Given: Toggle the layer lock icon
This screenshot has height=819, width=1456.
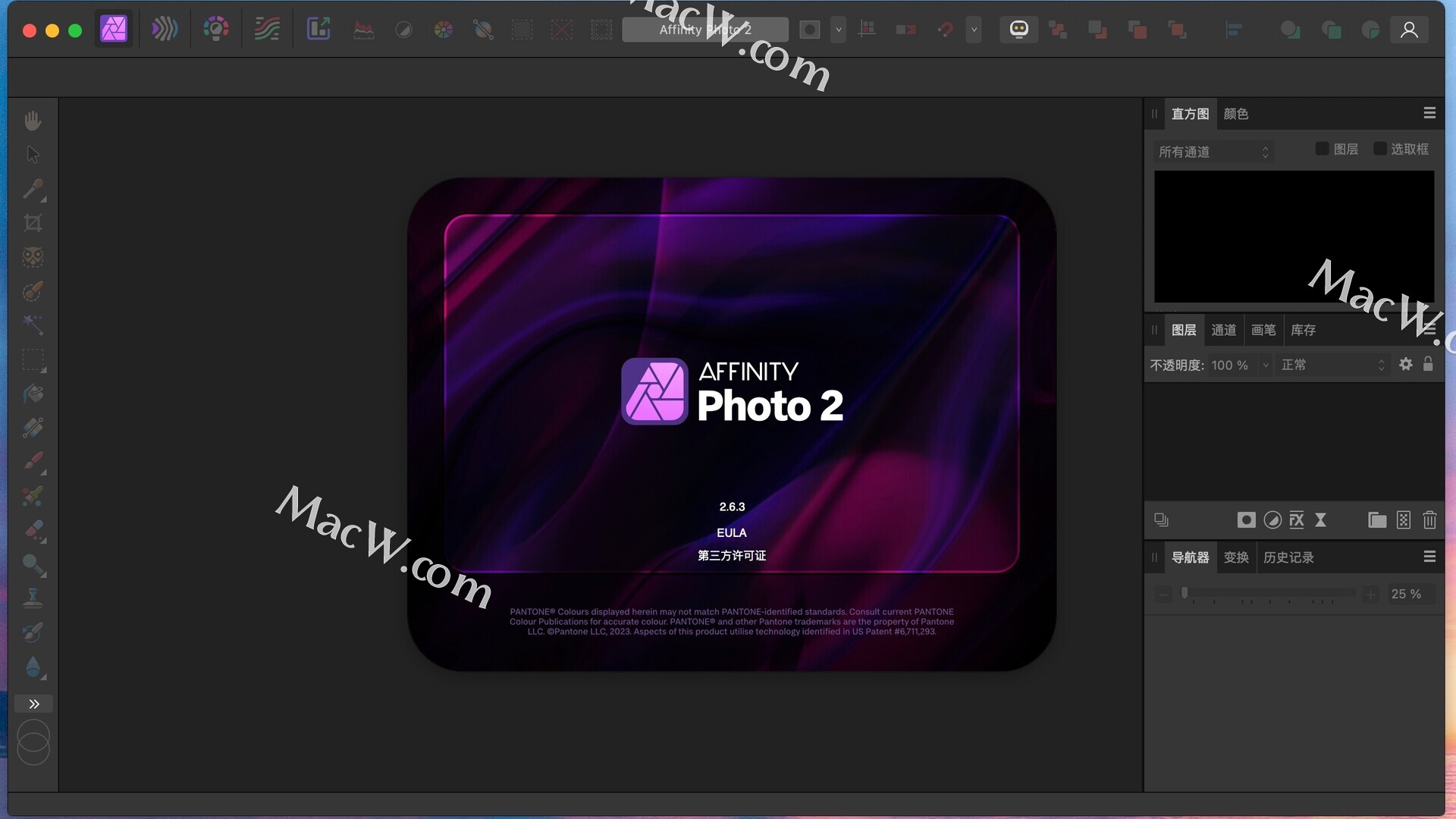Looking at the screenshot, I should [x=1428, y=364].
